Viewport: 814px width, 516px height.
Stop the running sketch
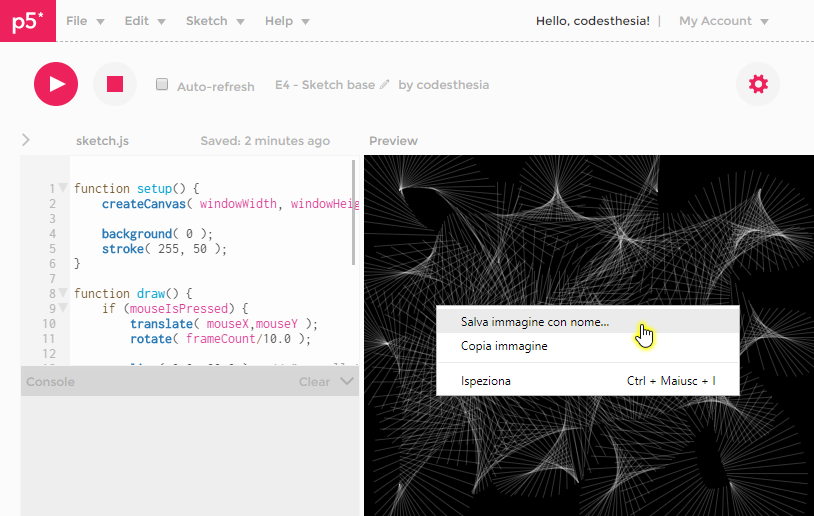click(x=115, y=84)
